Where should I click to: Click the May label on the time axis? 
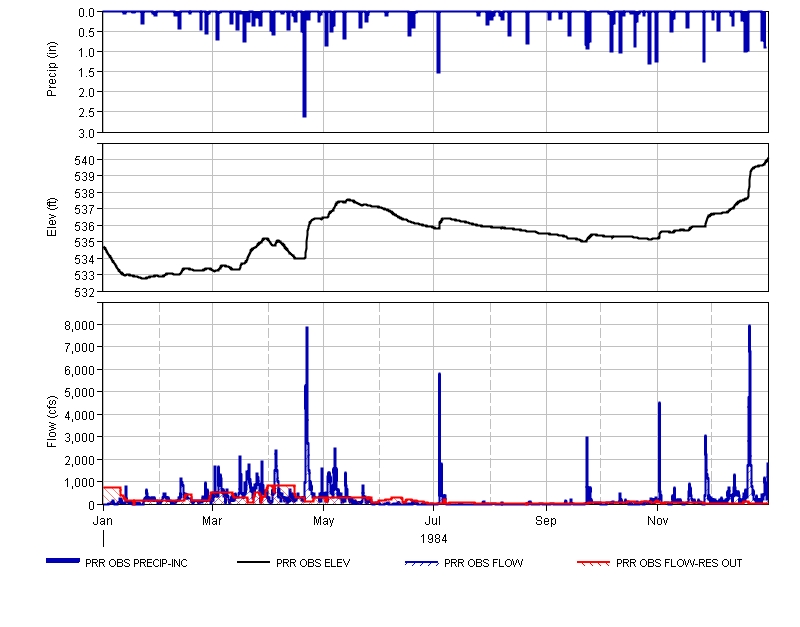pyautogui.click(x=323, y=521)
